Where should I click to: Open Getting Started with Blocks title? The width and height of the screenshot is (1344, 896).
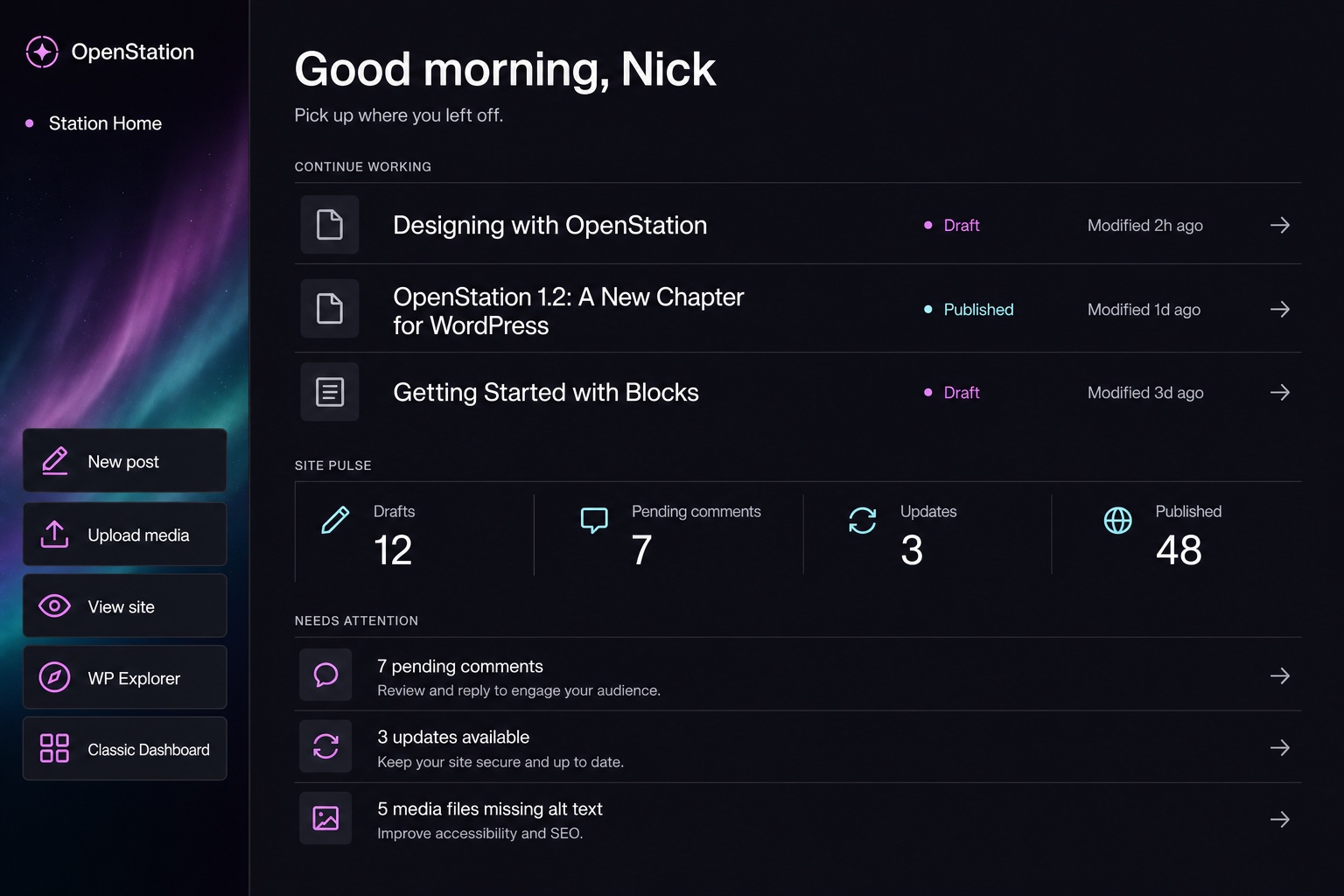click(x=546, y=392)
